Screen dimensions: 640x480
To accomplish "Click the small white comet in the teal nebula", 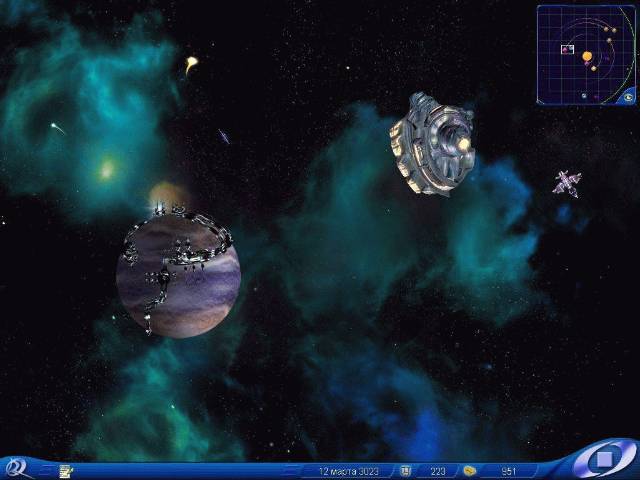I will 57,128.
